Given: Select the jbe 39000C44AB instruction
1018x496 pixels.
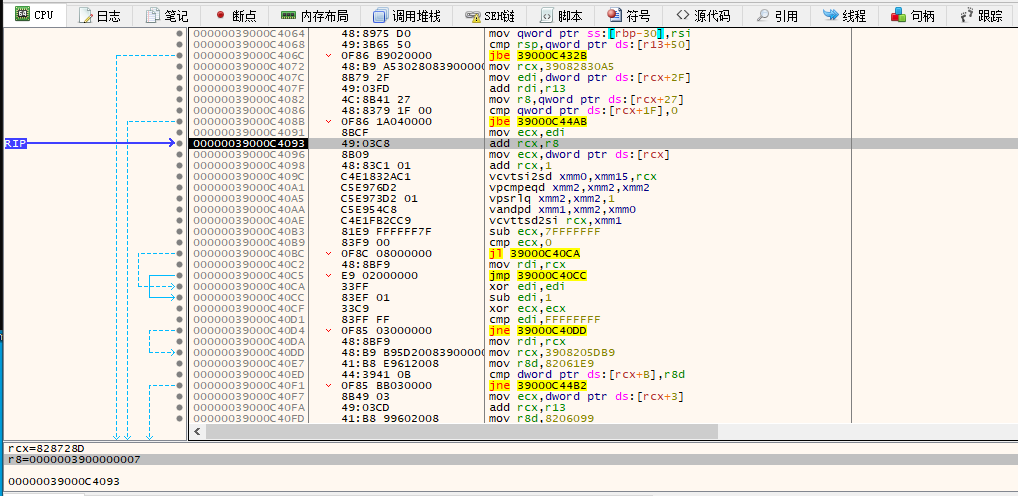Looking at the screenshot, I should click(x=537, y=121).
